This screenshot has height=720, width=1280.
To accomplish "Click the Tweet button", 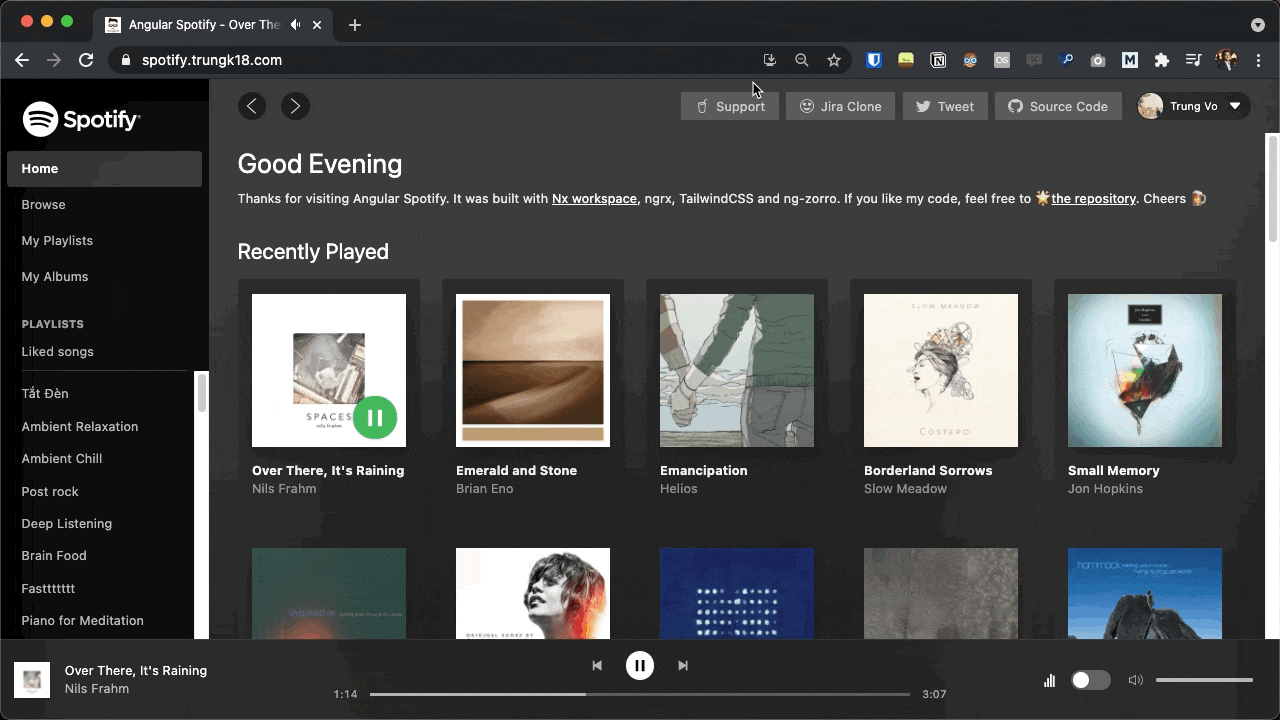I will (x=945, y=106).
